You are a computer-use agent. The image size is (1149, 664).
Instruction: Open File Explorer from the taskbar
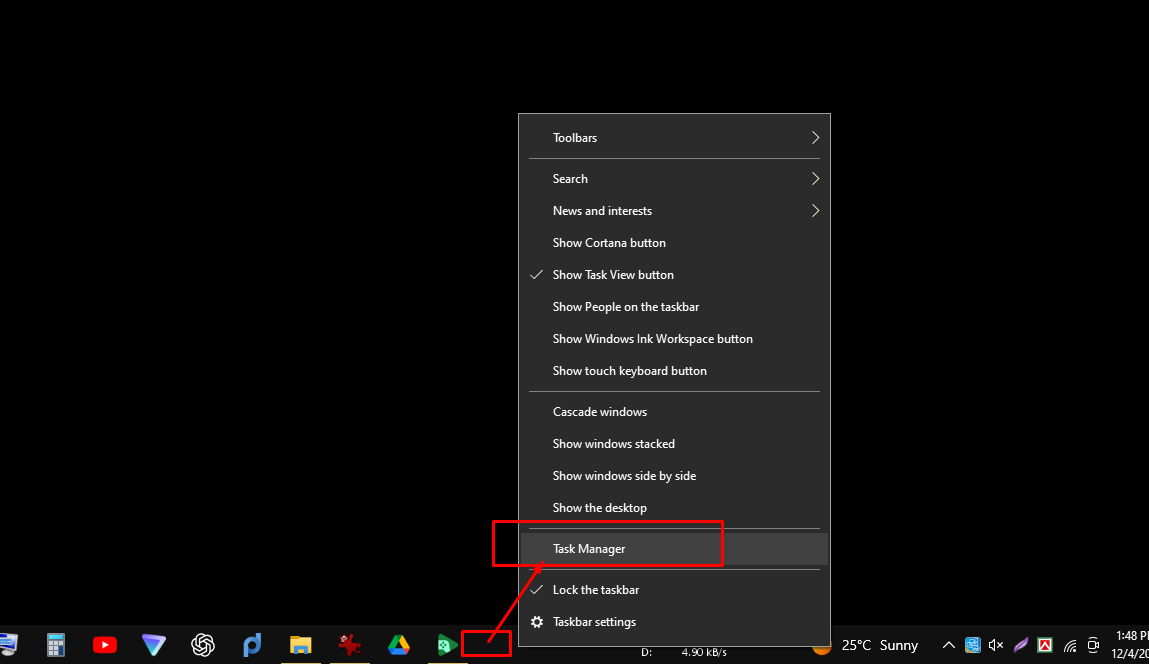pyautogui.click(x=300, y=645)
